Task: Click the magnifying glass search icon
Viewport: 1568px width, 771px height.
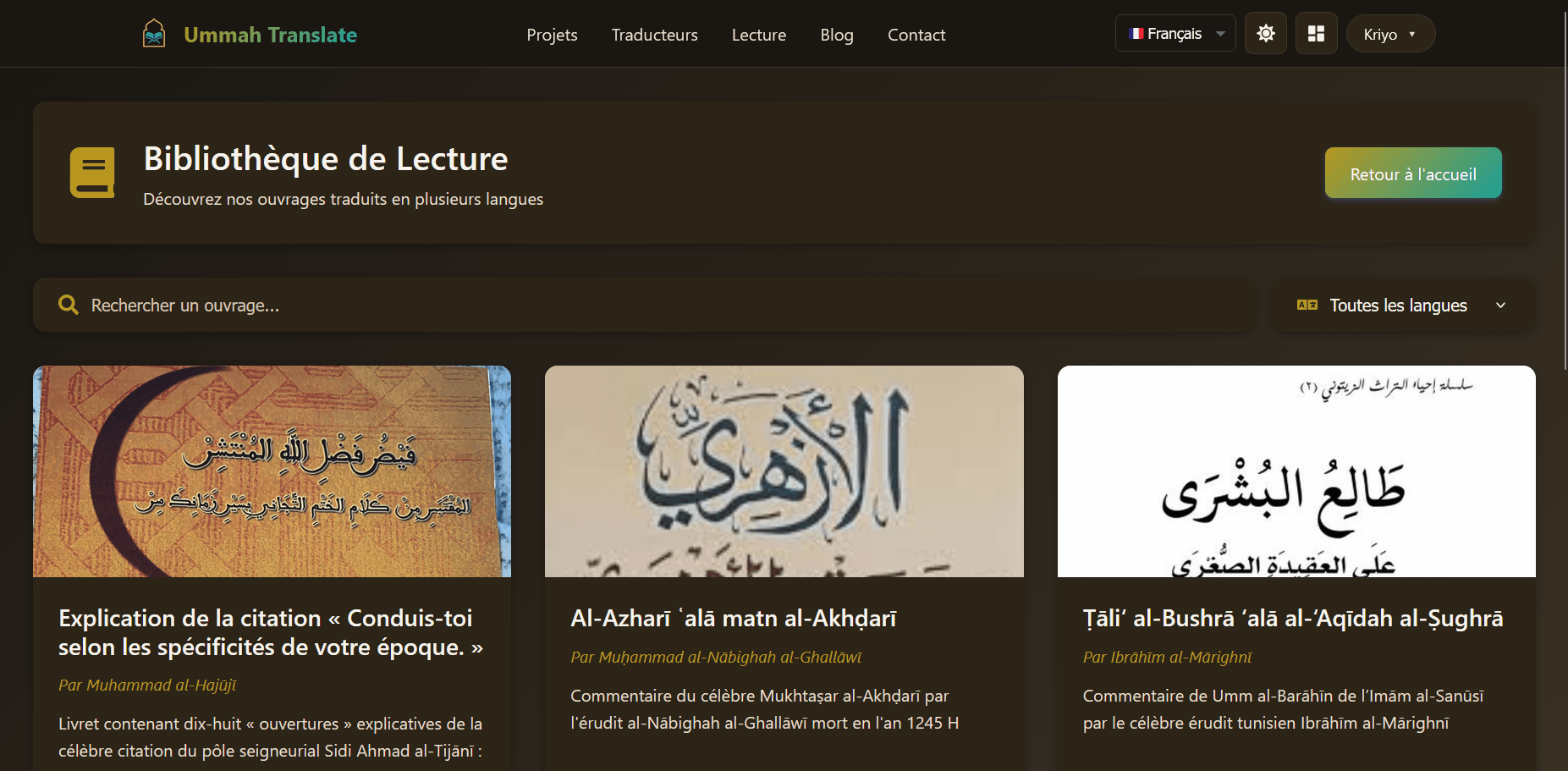Action: point(69,306)
